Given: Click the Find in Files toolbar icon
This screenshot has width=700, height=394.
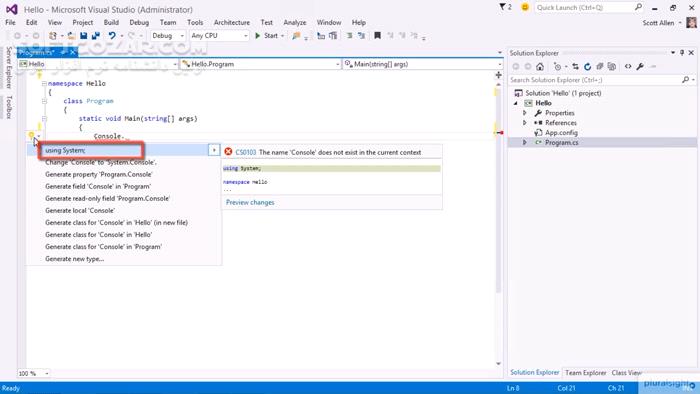Looking at the screenshot, I should [x=296, y=36].
